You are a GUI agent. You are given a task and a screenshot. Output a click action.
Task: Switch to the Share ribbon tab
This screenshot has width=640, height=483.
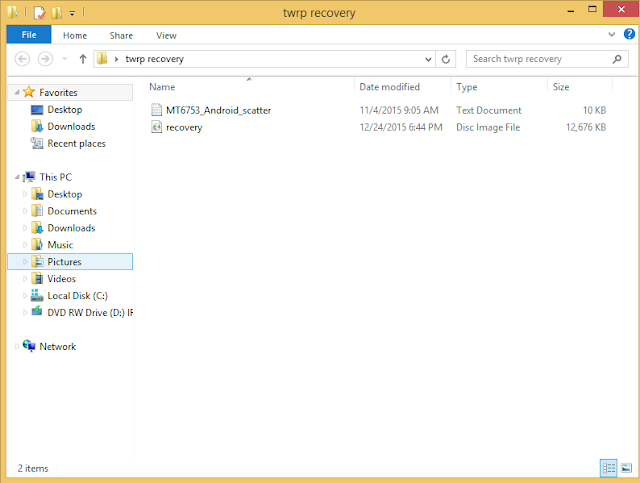(x=121, y=36)
